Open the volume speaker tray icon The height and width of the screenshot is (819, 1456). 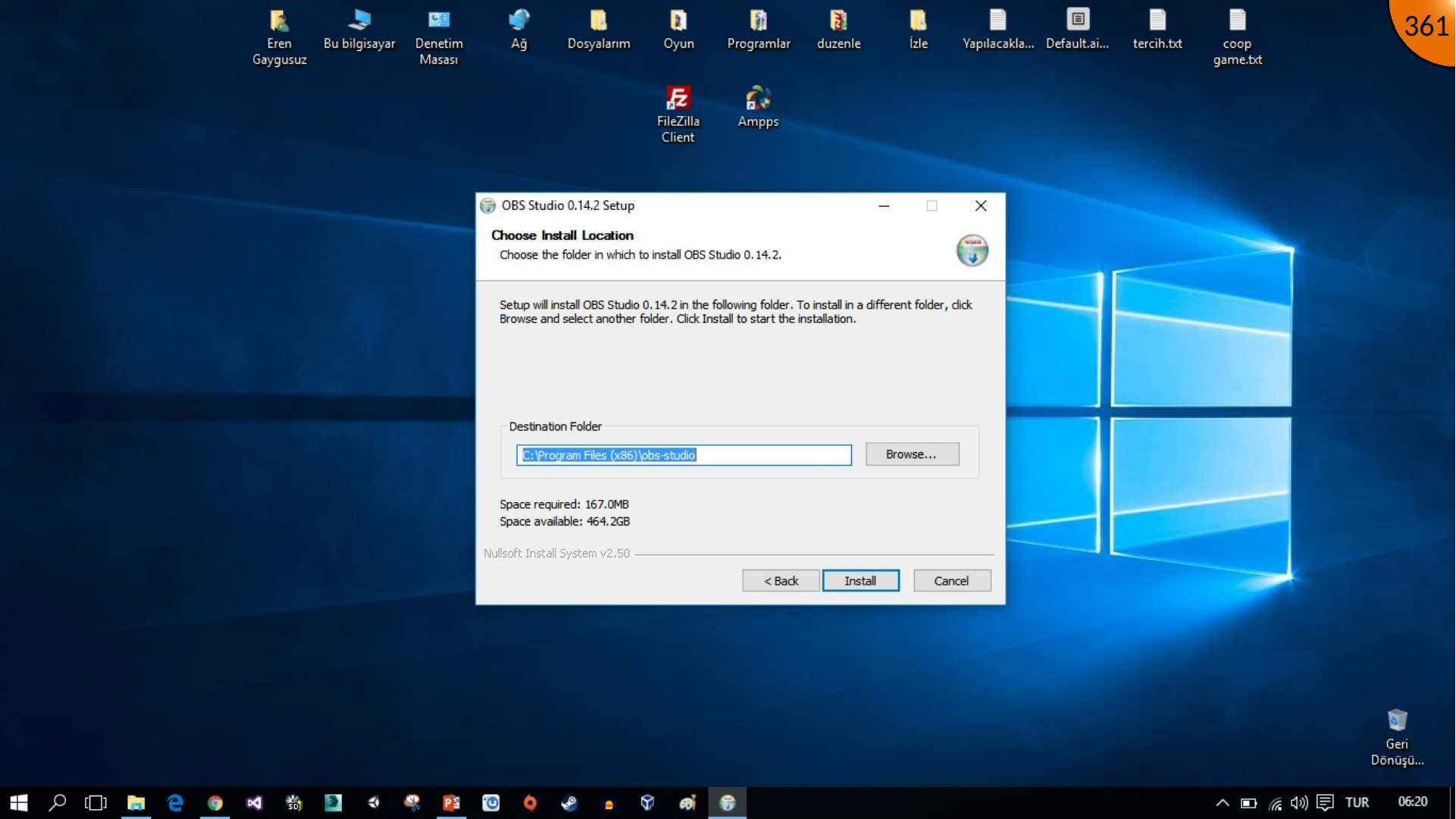pyautogui.click(x=1299, y=802)
